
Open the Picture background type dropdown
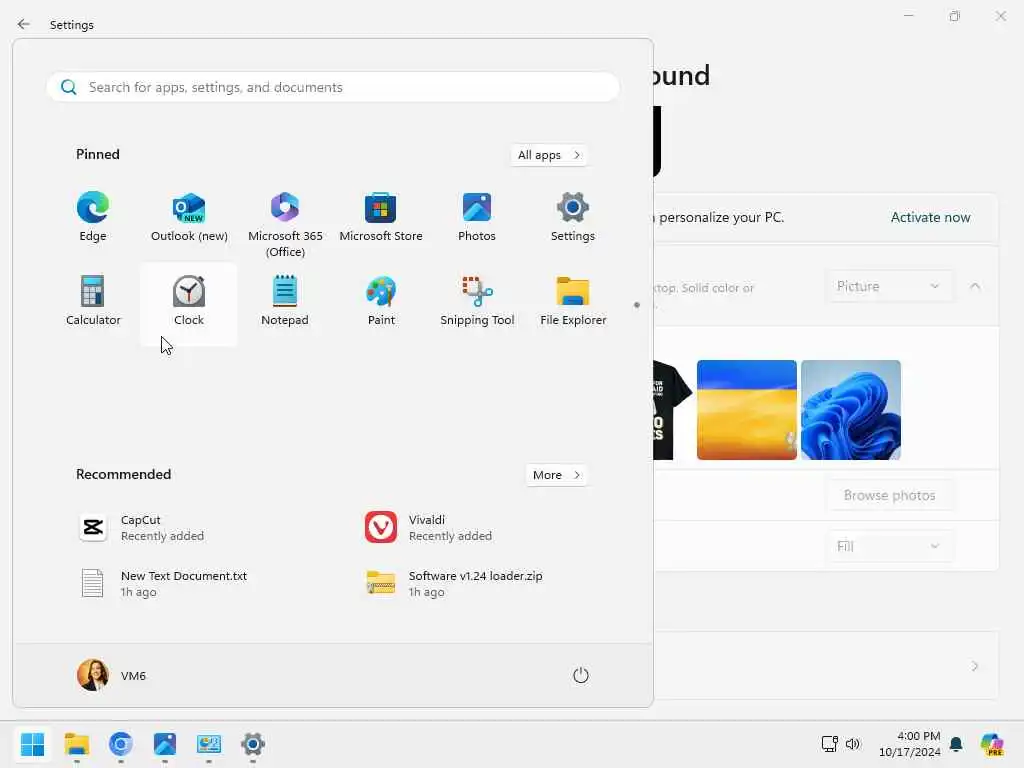(x=889, y=286)
